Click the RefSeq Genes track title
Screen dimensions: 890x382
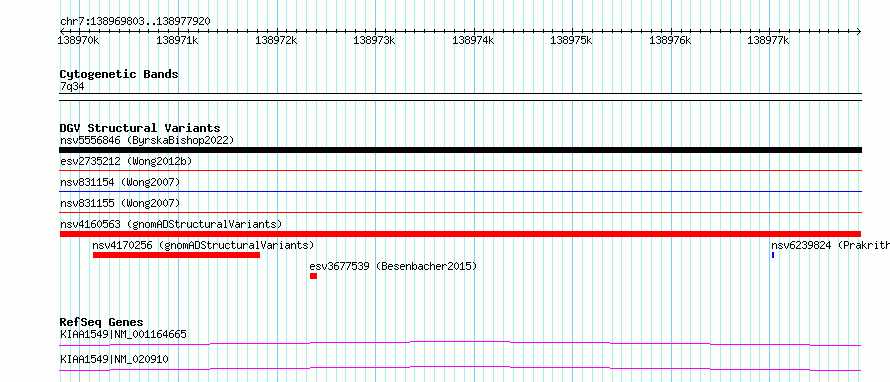click(x=102, y=322)
